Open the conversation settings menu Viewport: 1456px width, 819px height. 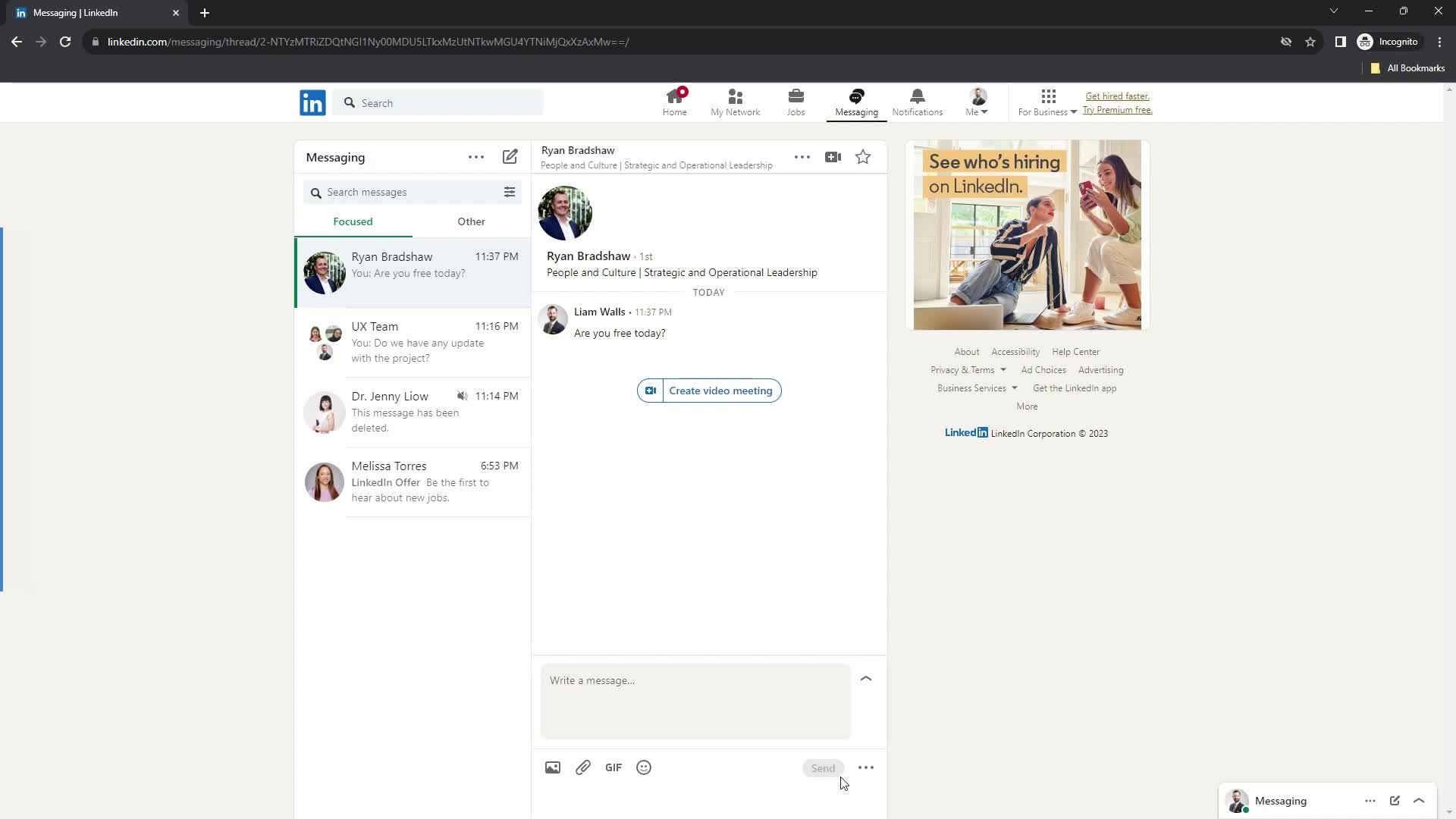coord(802,157)
